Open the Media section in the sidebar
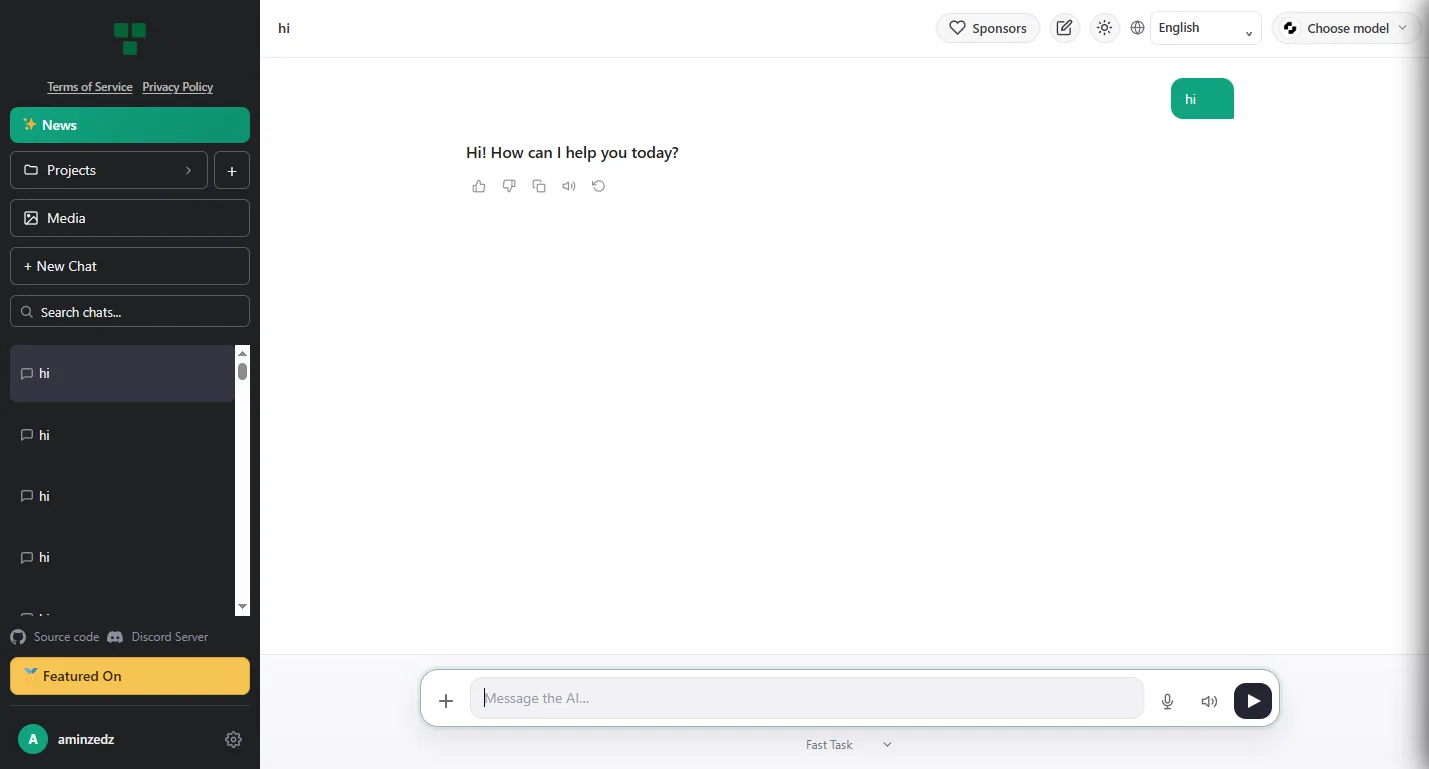The width and height of the screenshot is (1429, 769). pos(130,218)
